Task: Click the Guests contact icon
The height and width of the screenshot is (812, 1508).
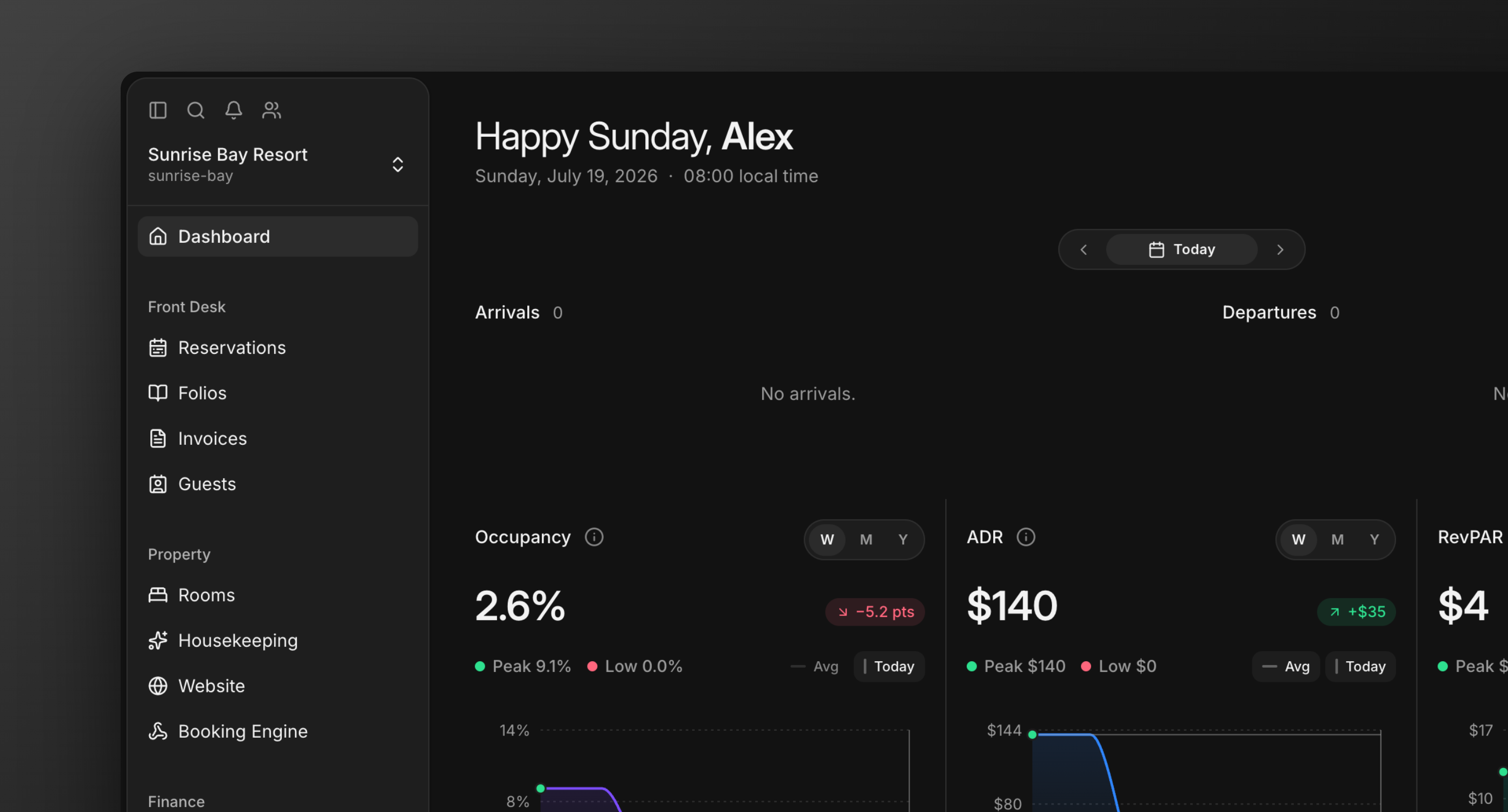Action: tap(158, 484)
